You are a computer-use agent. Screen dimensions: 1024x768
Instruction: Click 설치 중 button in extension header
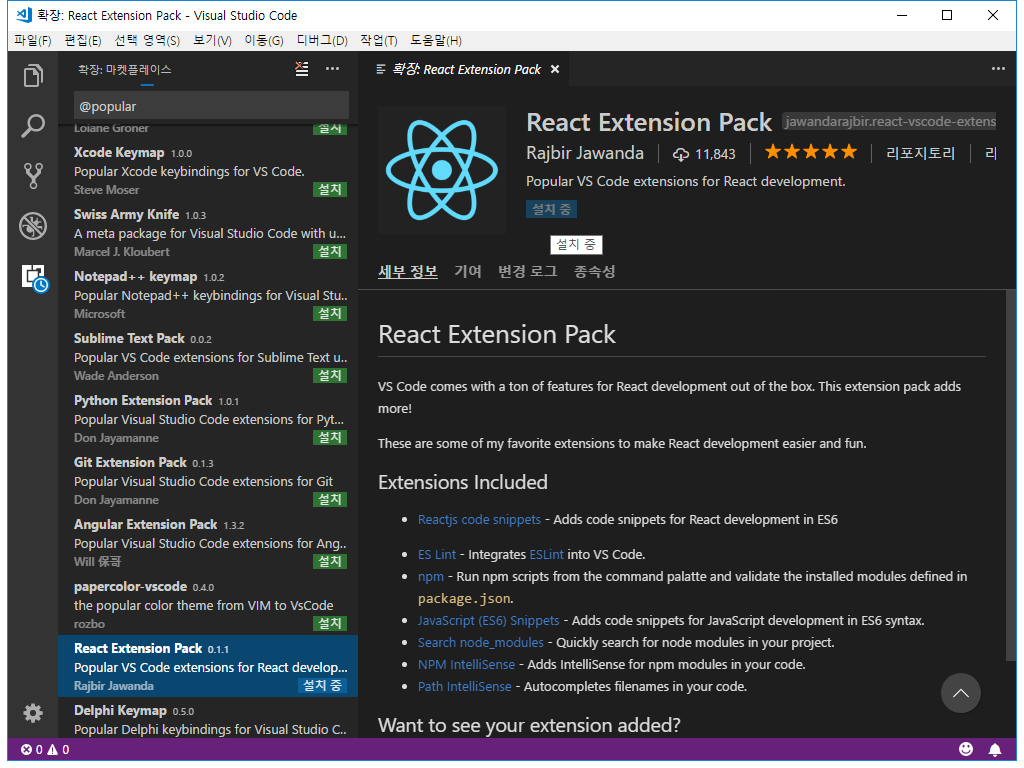(551, 209)
